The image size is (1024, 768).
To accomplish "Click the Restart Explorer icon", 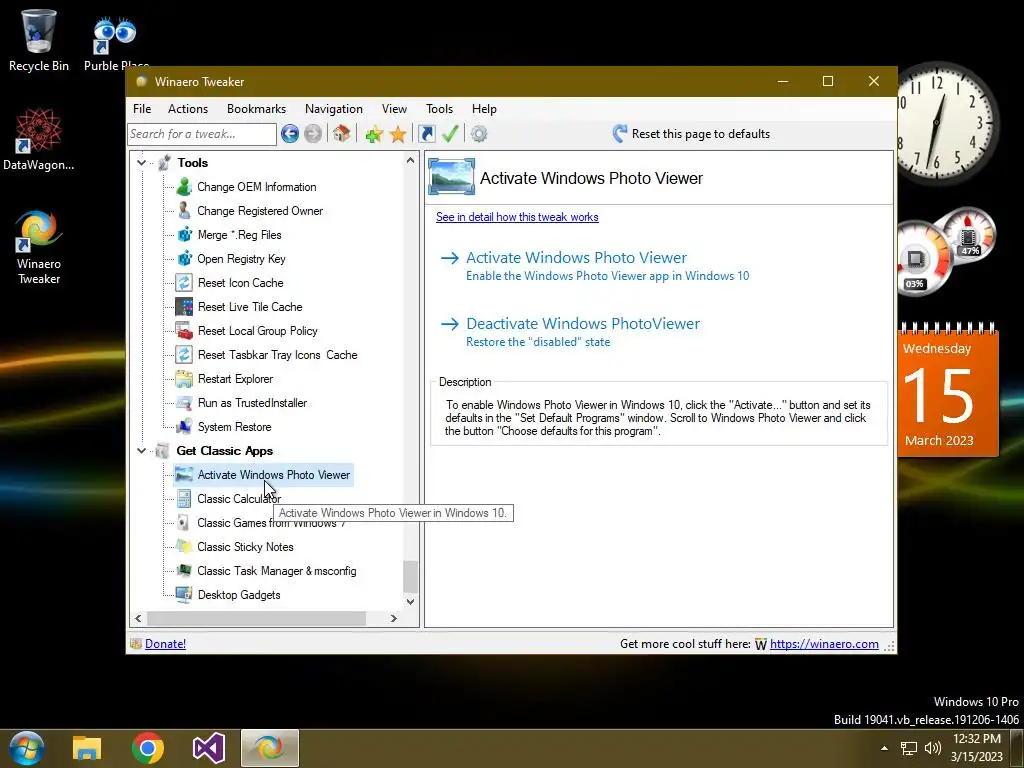I will (x=184, y=379).
